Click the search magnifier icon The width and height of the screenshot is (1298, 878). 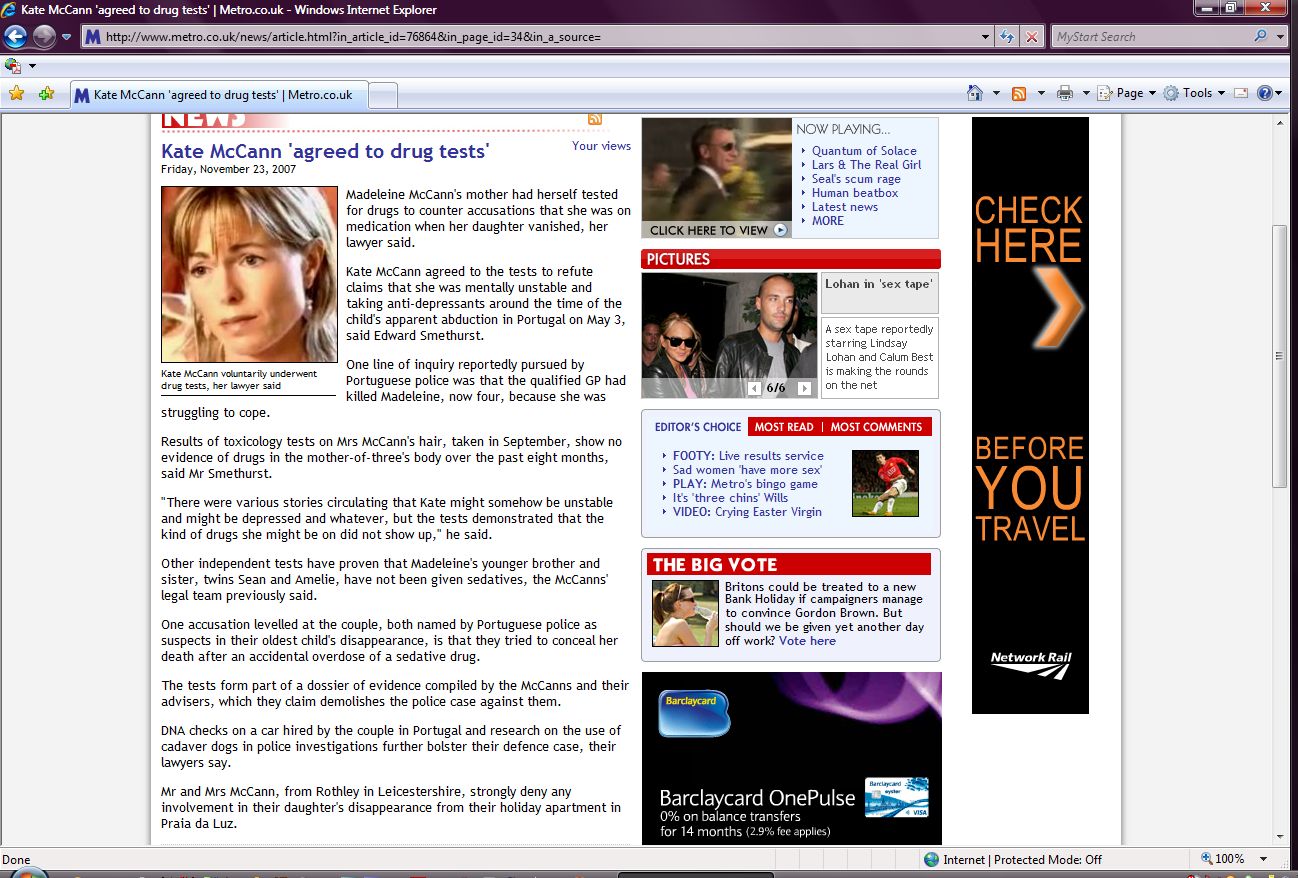coord(1260,37)
